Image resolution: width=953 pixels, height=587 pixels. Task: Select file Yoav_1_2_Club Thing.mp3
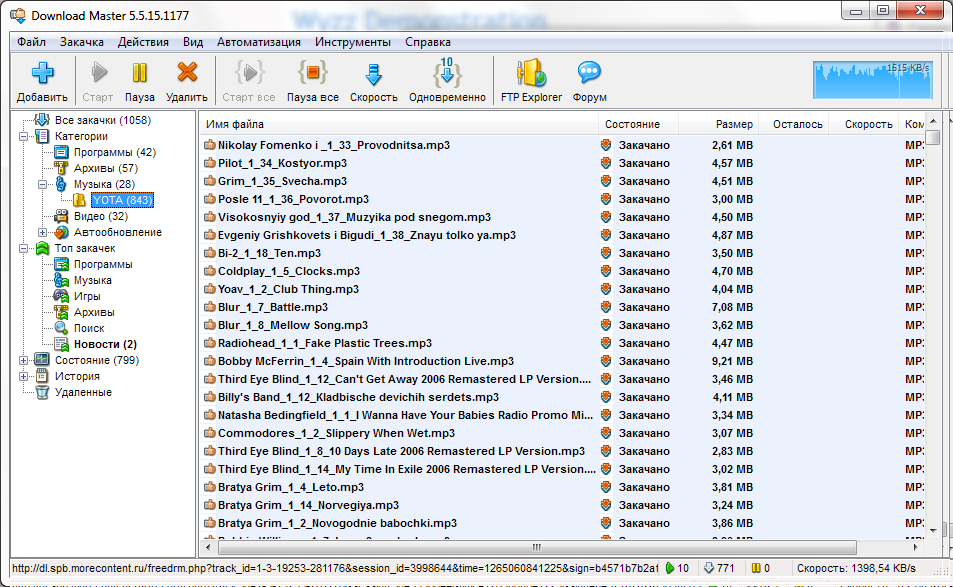289,289
